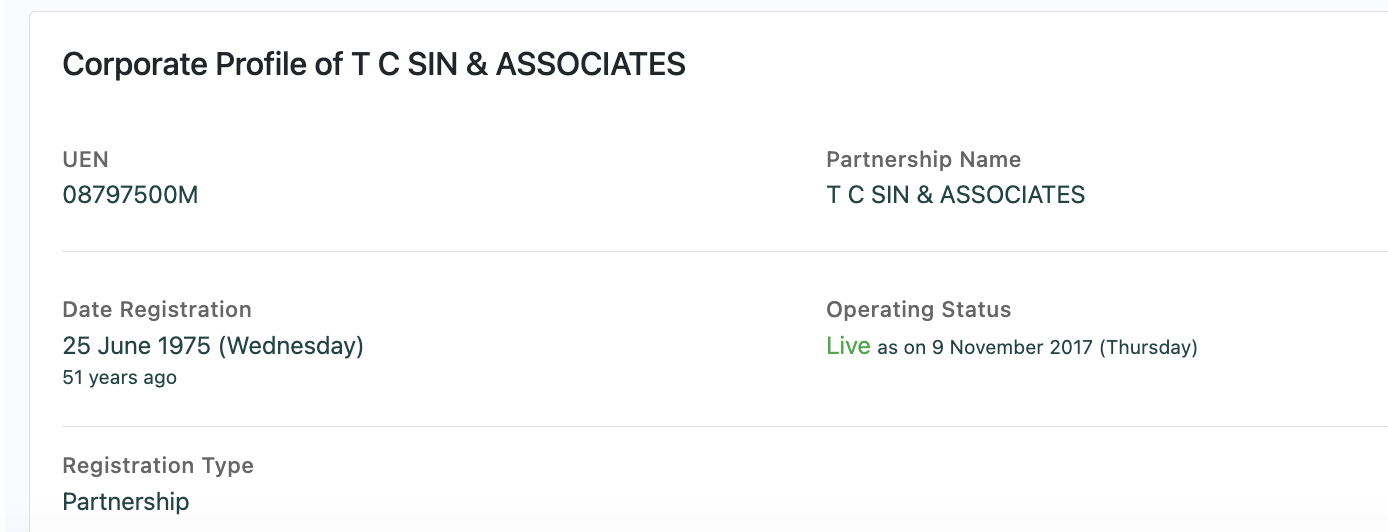This screenshot has height=532, width=1388.
Task: Click the name value under Partnership Name
Action: pyautogui.click(x=955, y=195)
